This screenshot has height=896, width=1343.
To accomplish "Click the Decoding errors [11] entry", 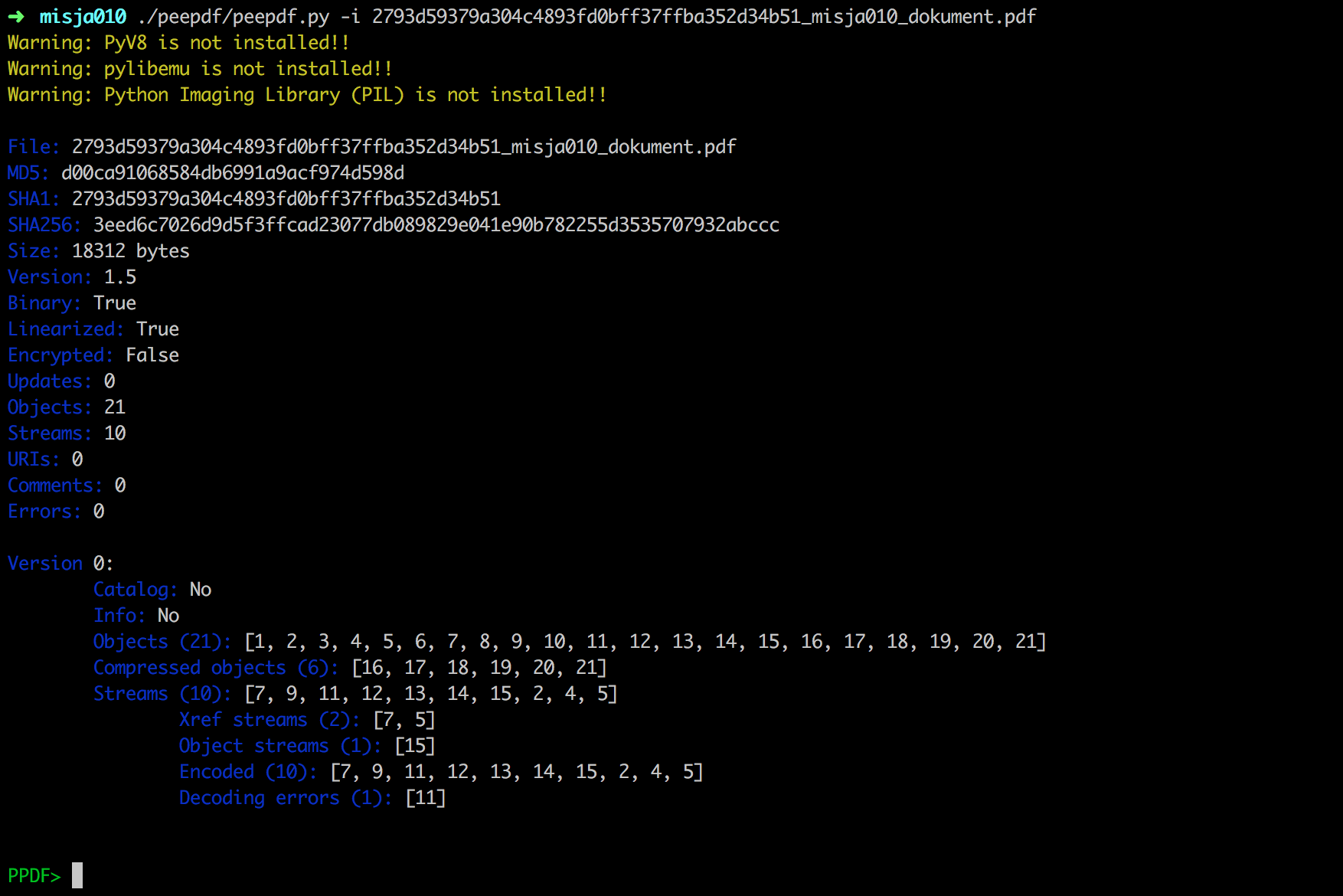I will tap(312, 798).
